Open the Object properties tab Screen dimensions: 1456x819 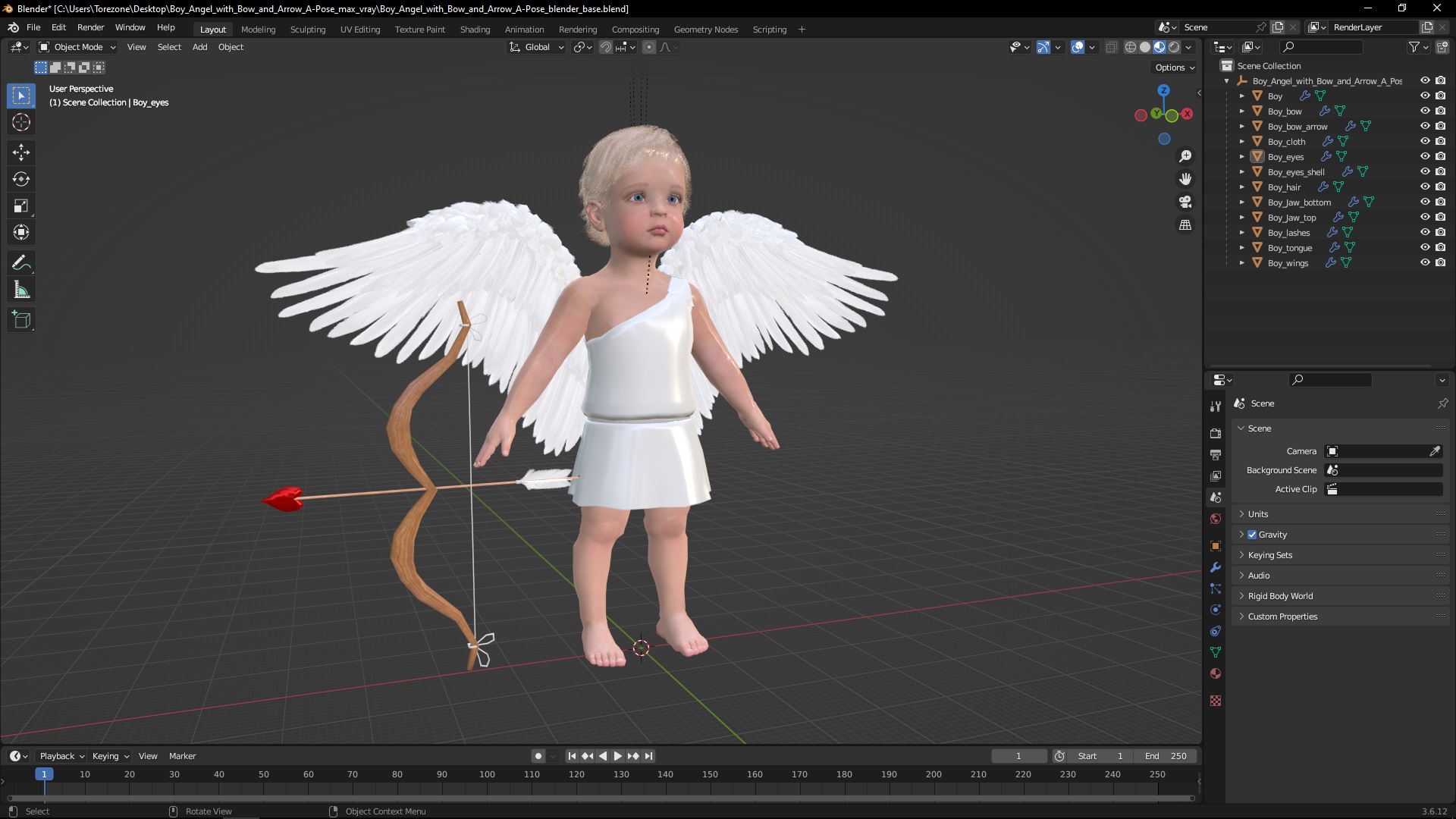click(1216, 546)
